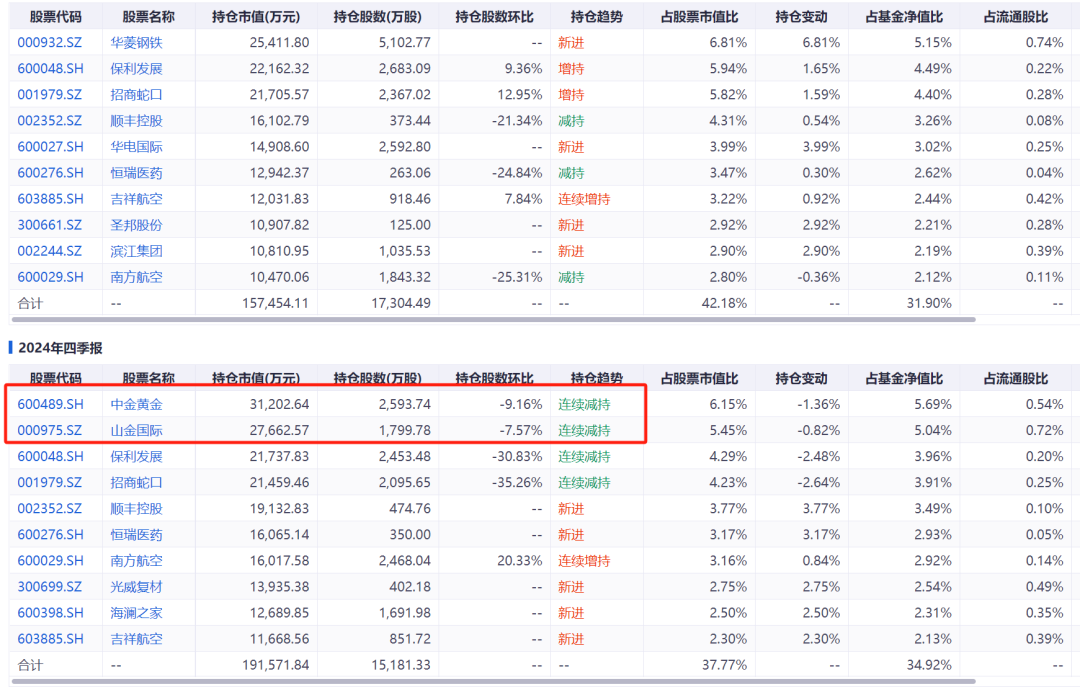Click stock code 000975.SZ
This screenshot has width=1080, height=687.
coord(50,431)
